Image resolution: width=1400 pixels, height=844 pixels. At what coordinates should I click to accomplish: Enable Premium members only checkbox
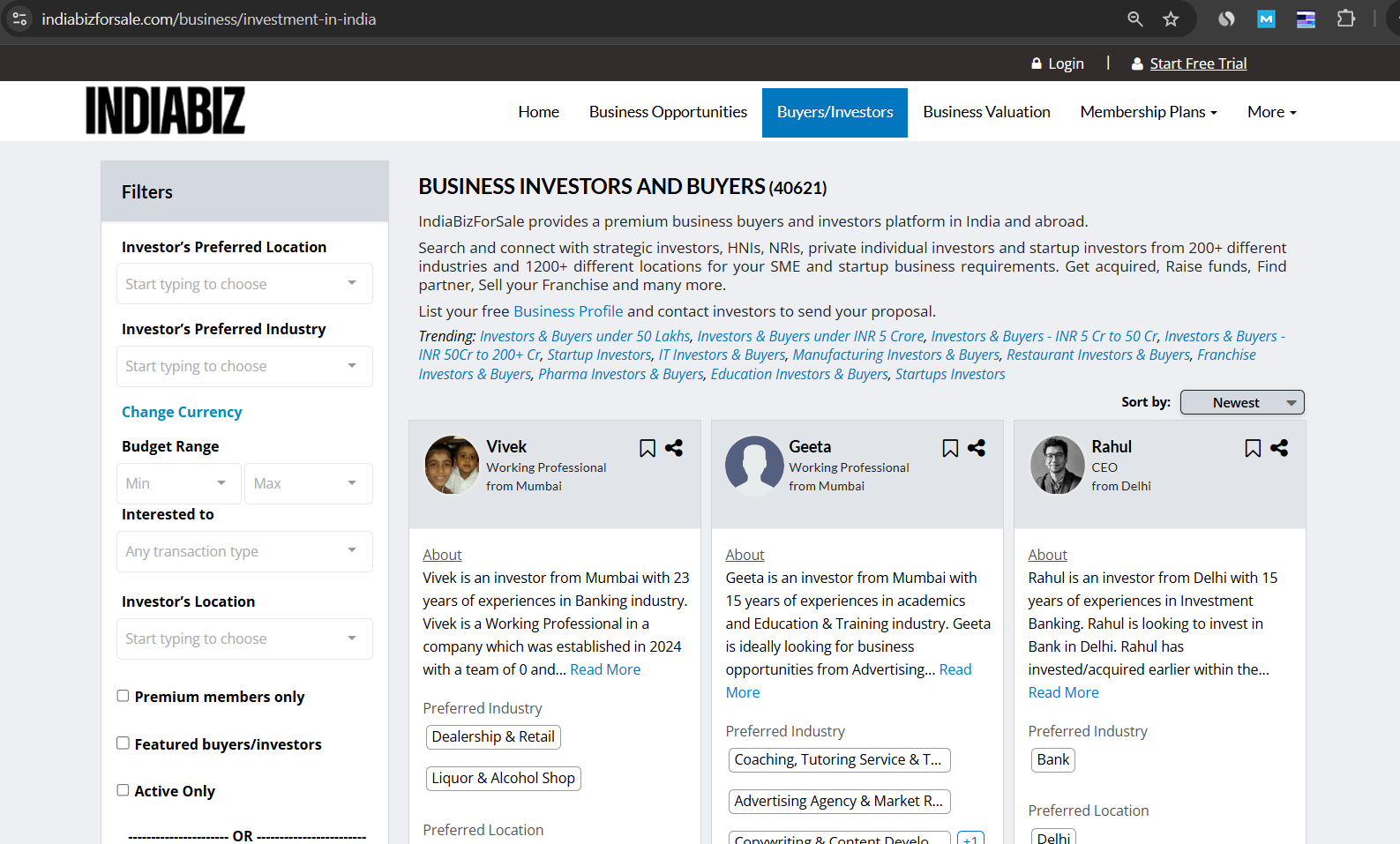coord(123,696)
